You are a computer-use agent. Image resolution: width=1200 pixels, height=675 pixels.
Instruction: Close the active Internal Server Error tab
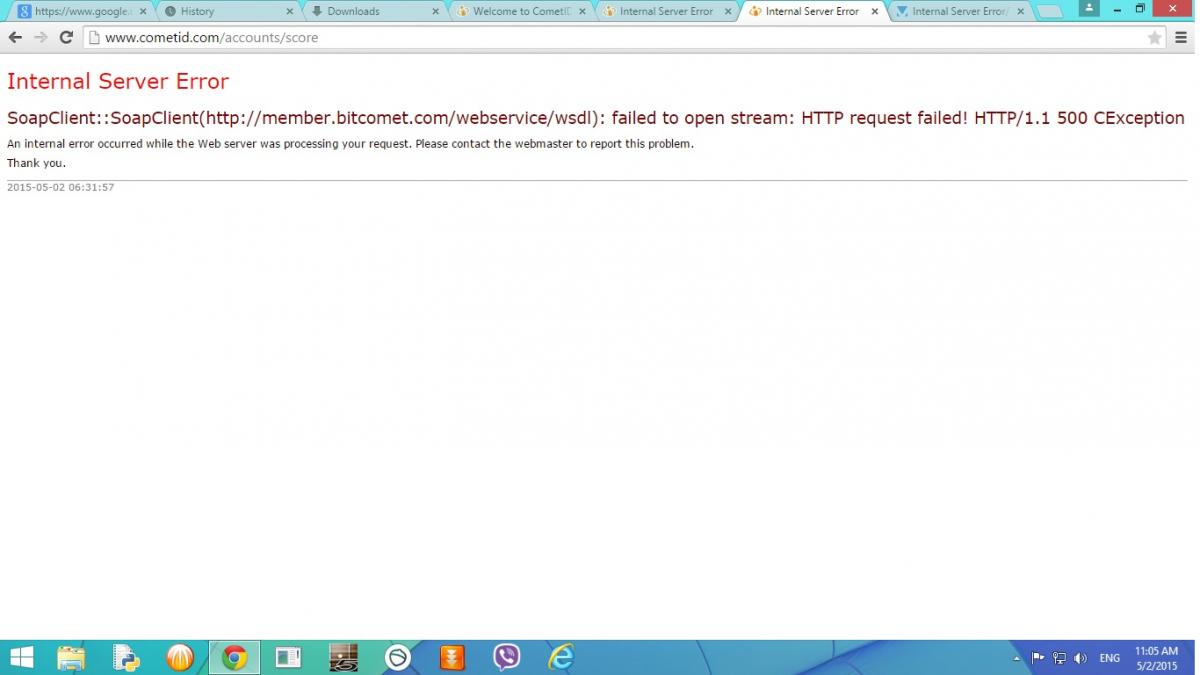coord(875,12)
